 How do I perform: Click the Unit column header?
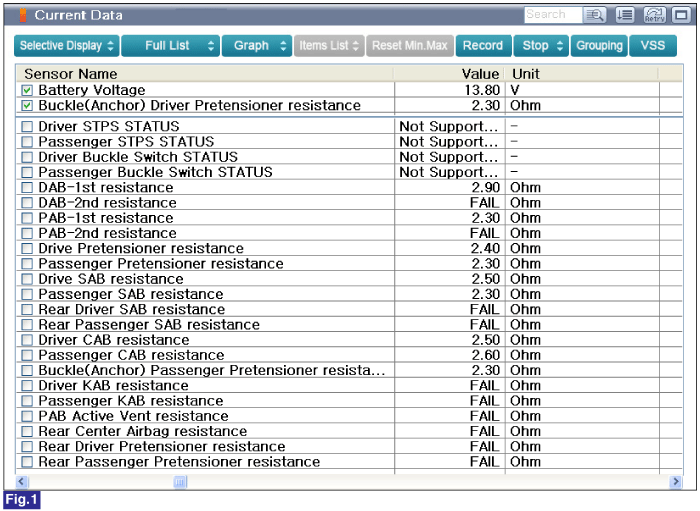pos(581,74)
